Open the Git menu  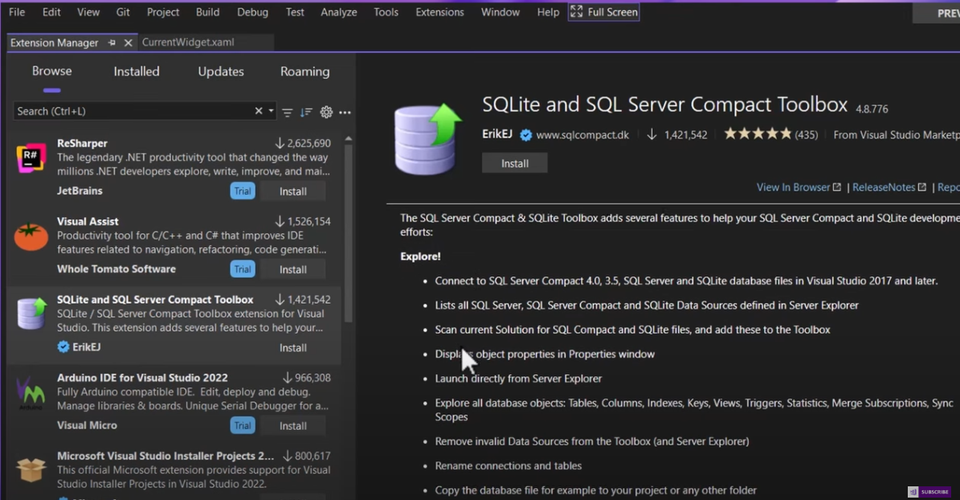[123, 12]
